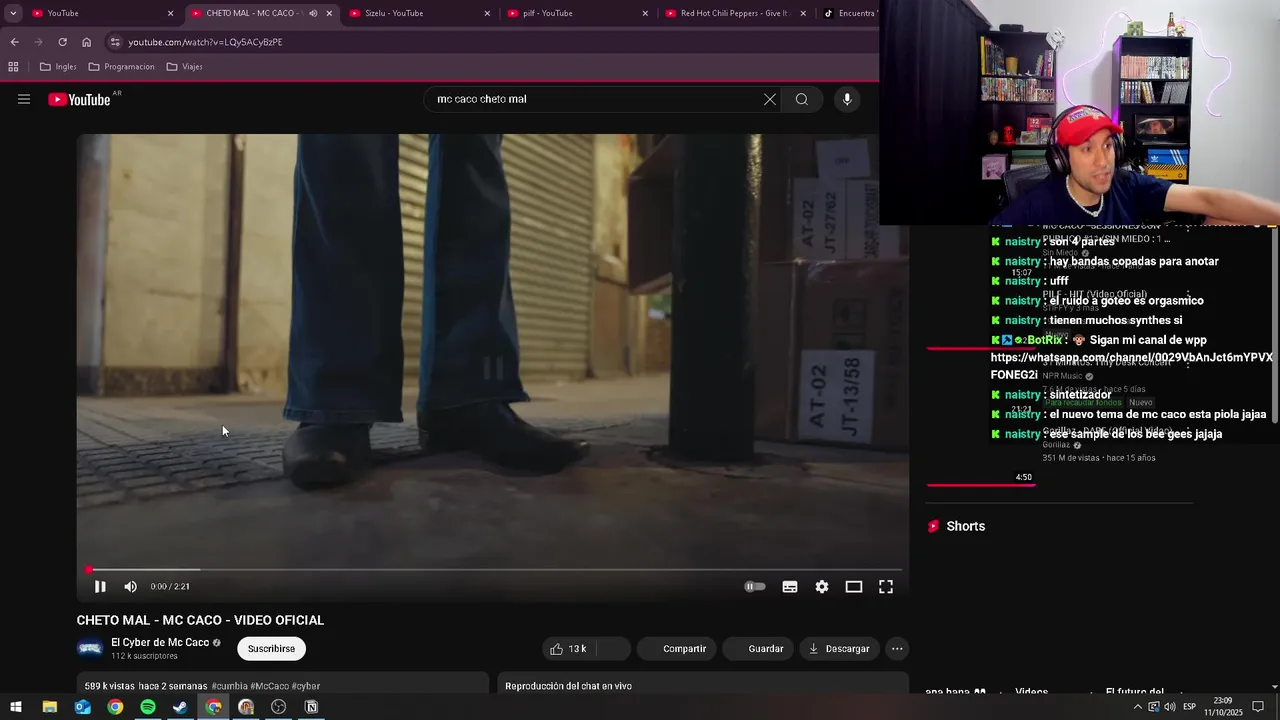
Task: Click the Compartir share button
Action: click(x=676, y=649)
